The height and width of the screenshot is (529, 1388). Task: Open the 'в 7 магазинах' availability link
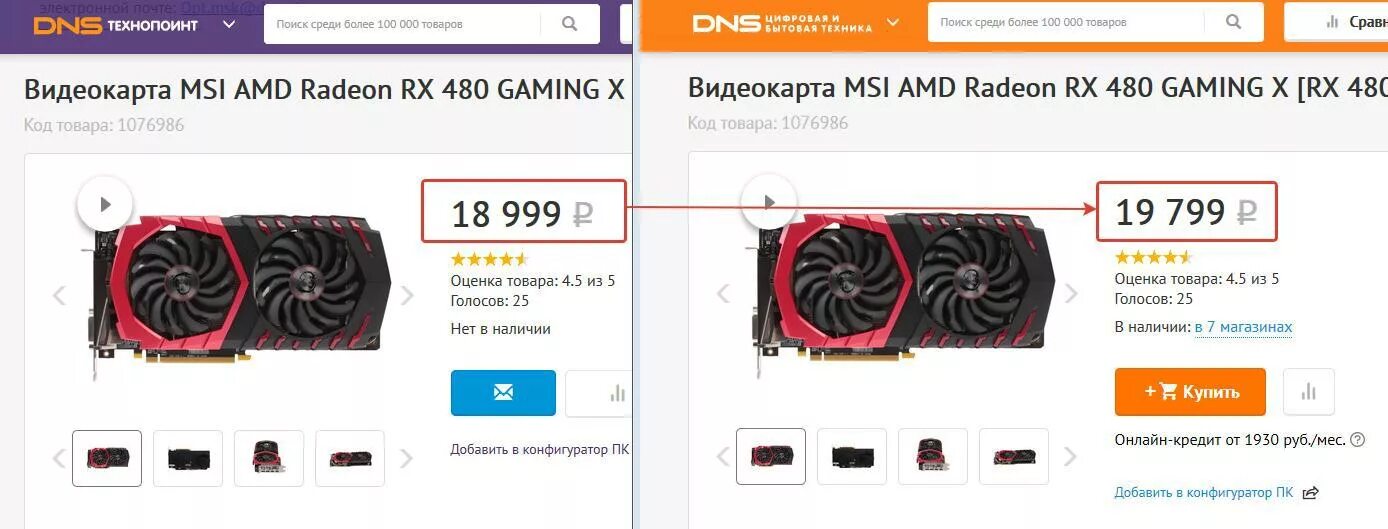point(1243,327)
